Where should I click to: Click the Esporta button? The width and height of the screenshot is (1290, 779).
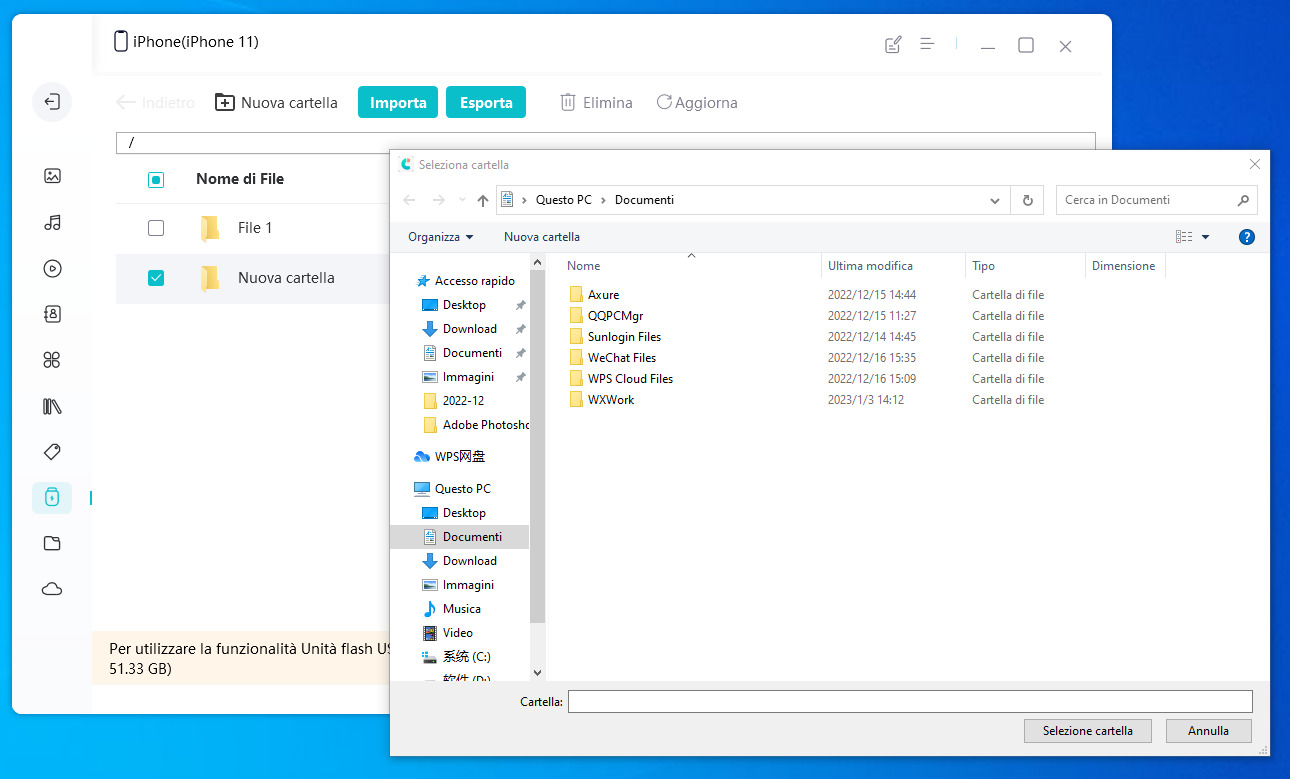[486, 102]
